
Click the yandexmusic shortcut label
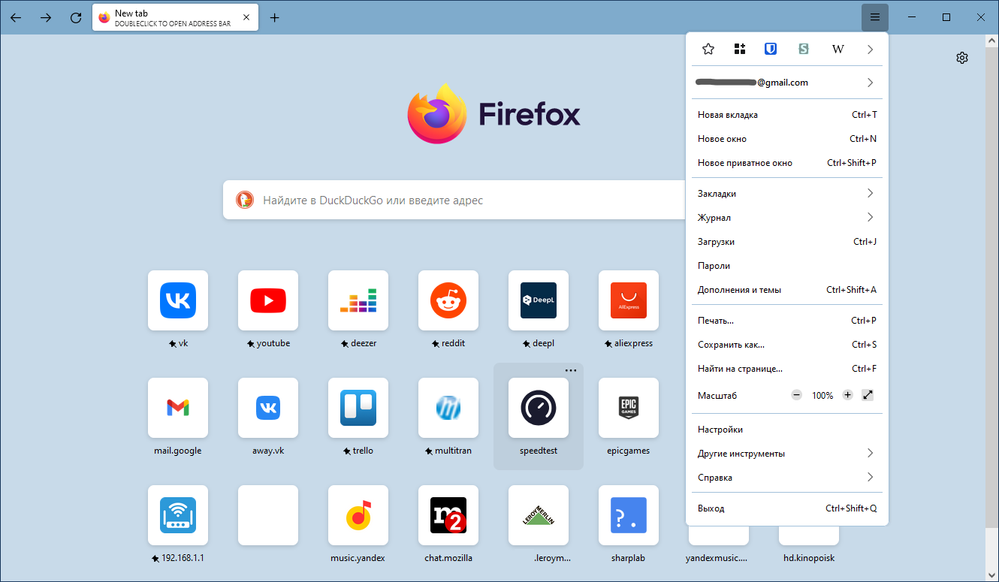[x=717, y=558]
